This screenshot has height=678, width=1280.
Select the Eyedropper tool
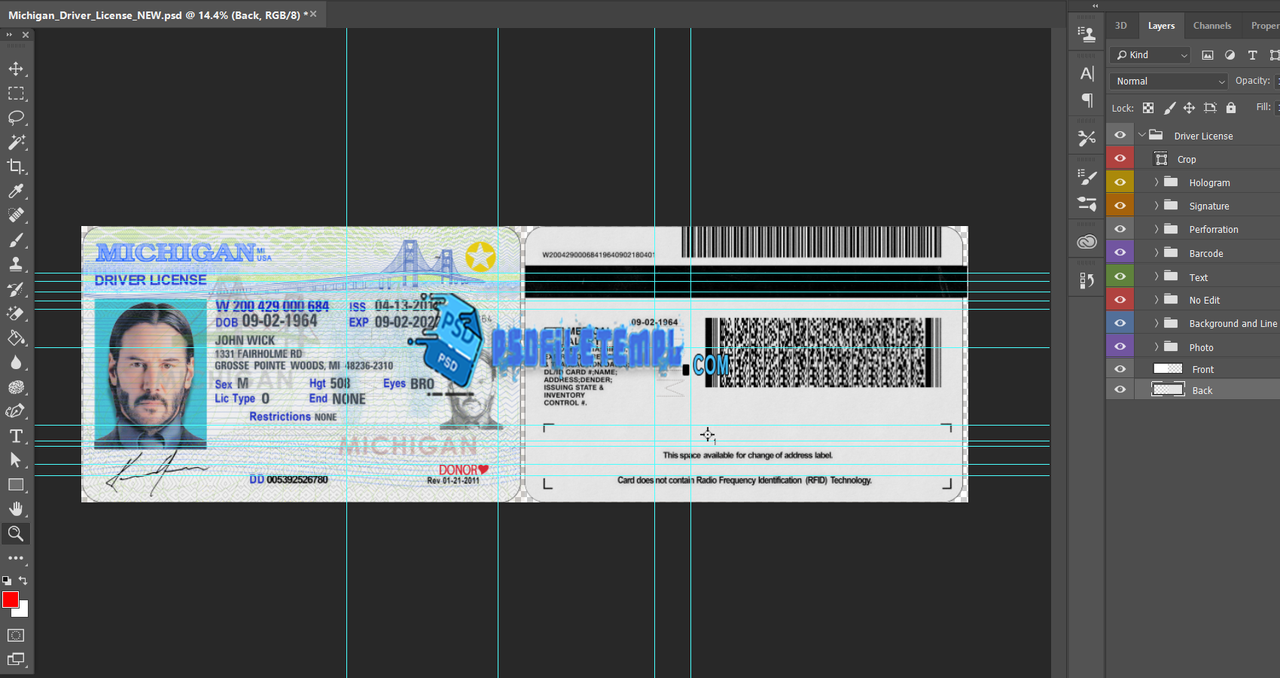(x=16, y=191)
